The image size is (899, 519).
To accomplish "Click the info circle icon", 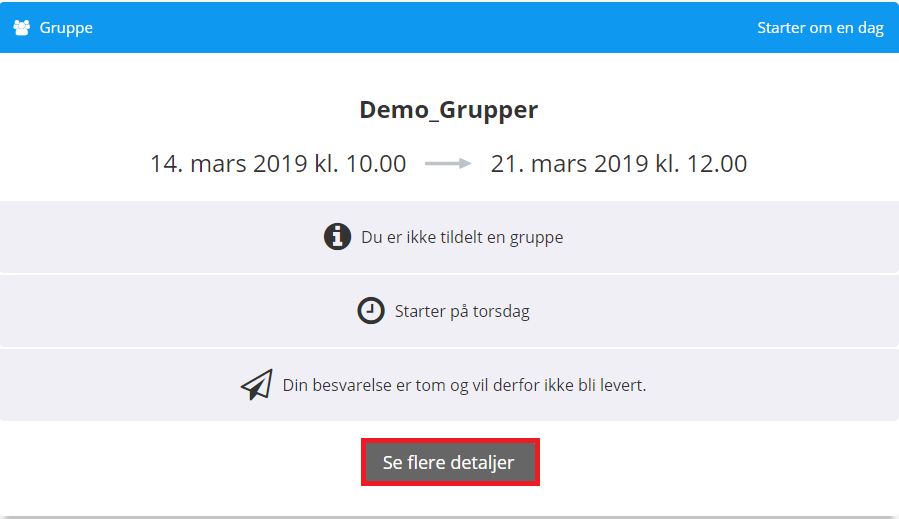I will [x=338, y=237].
